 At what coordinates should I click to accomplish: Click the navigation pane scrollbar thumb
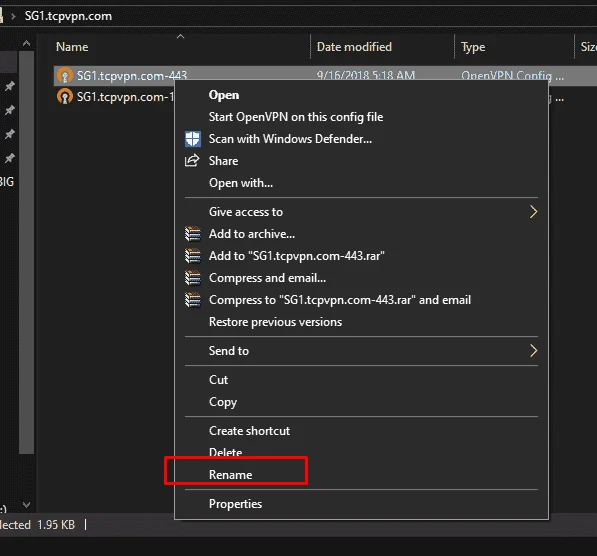pos(26,252)
